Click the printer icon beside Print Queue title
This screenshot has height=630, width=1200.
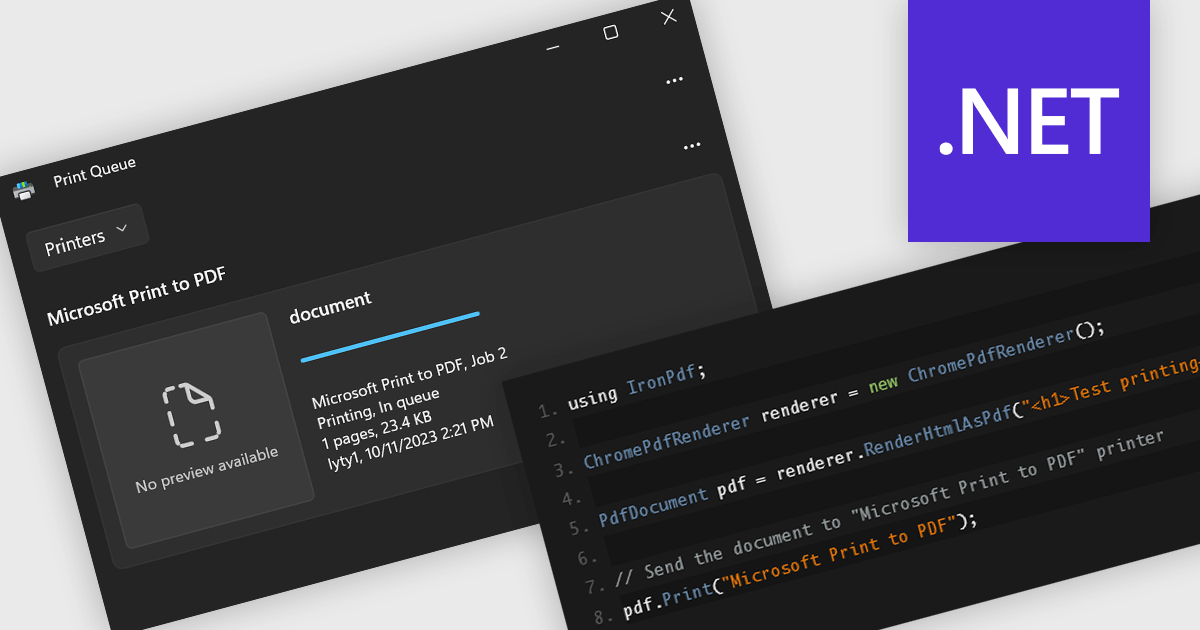pos(23,189)
